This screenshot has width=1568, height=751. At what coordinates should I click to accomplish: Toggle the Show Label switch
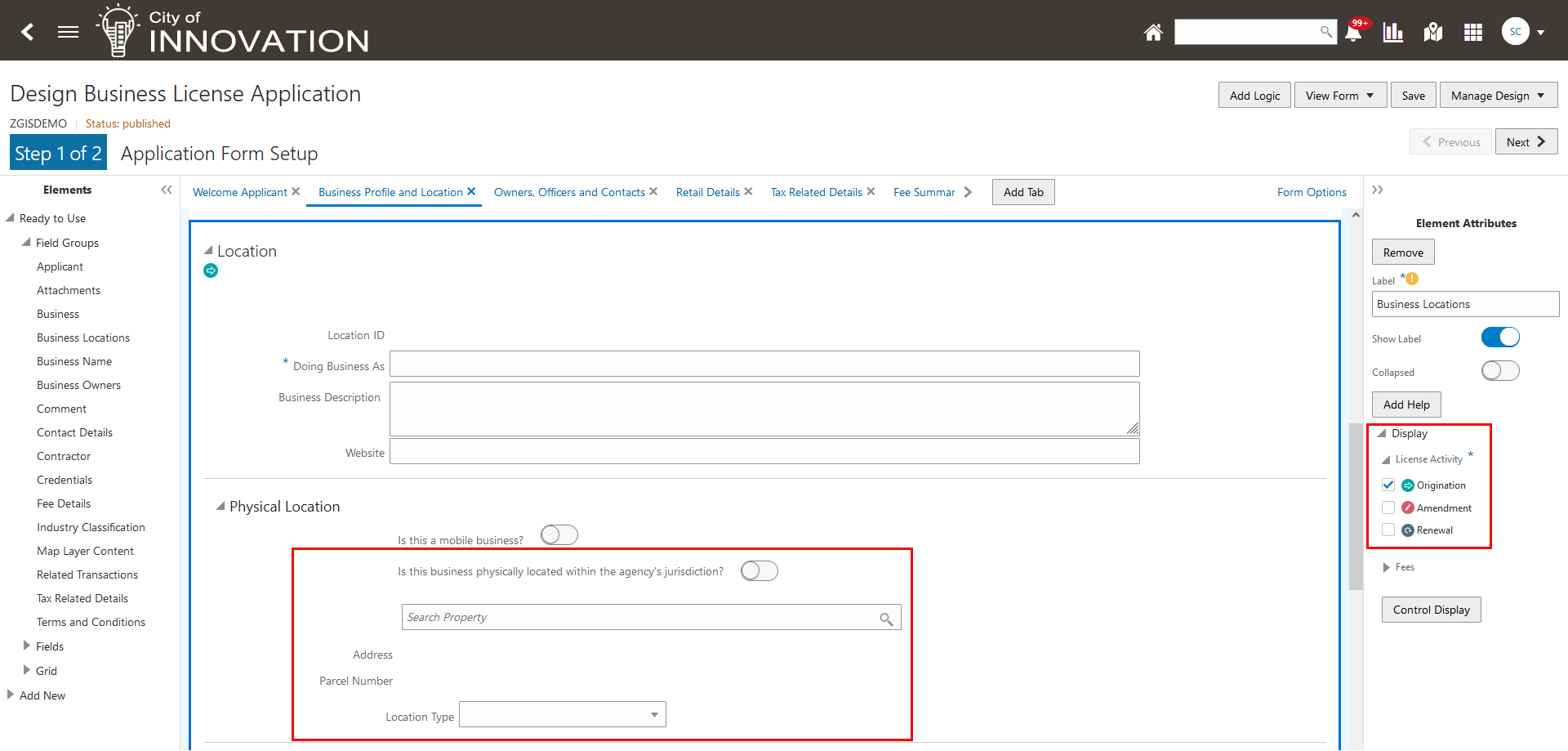(1500, 338)
